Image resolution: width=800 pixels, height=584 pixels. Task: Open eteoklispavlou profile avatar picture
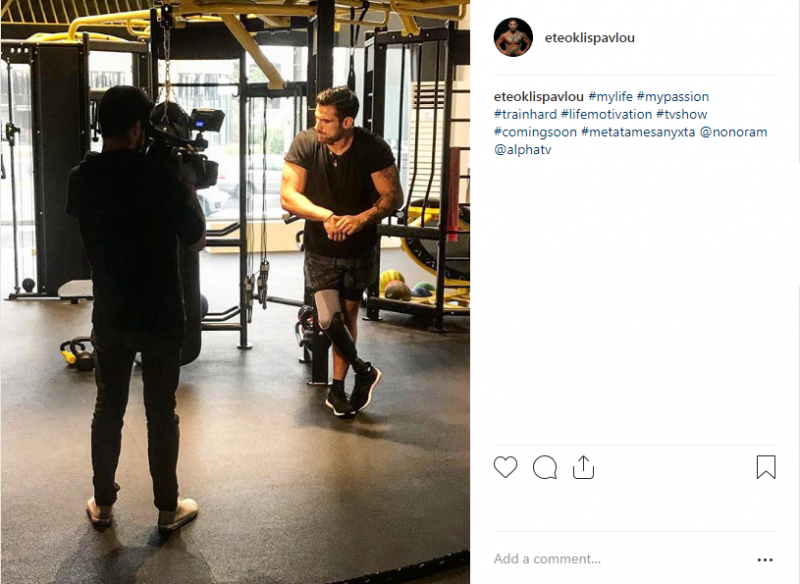point(513,37)
